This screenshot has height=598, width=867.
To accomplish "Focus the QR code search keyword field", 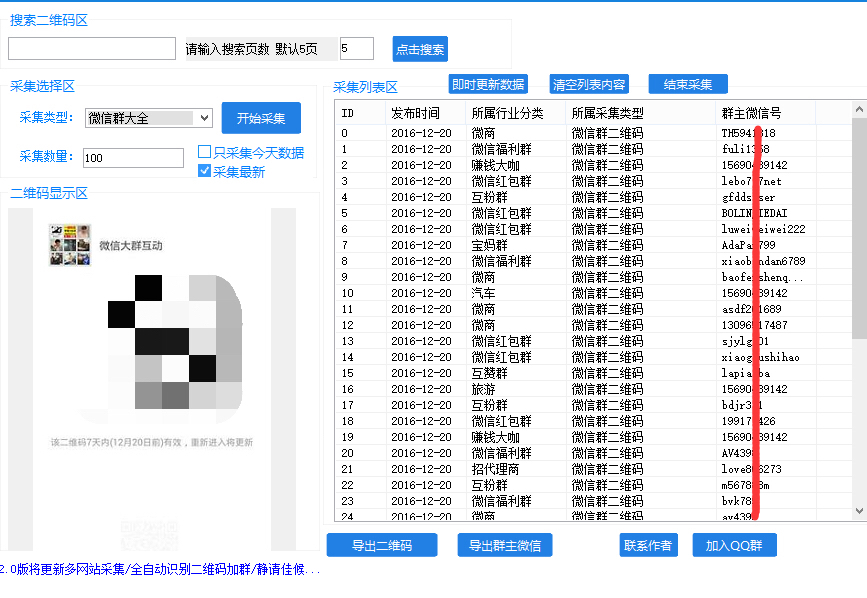I will pyautogui.click(x=92, y=49).
